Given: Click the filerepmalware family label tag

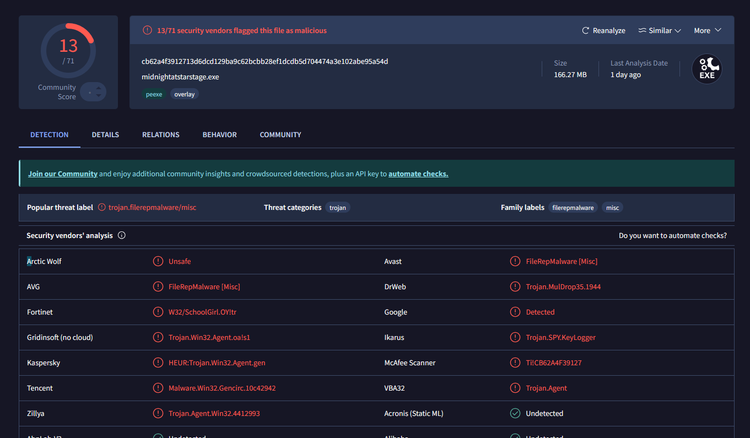Looking at the screenshot, I should pos(573,208).
